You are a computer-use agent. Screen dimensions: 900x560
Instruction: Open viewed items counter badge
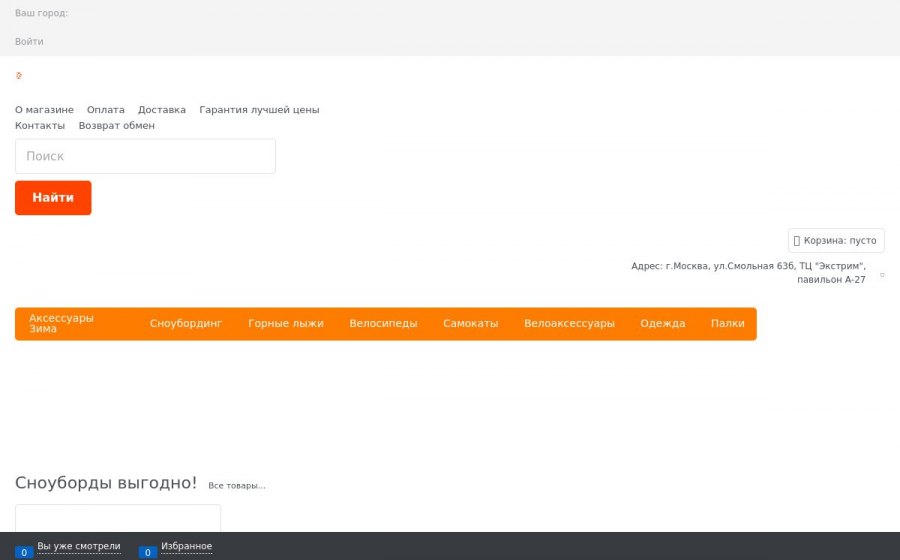pos(24,553)
